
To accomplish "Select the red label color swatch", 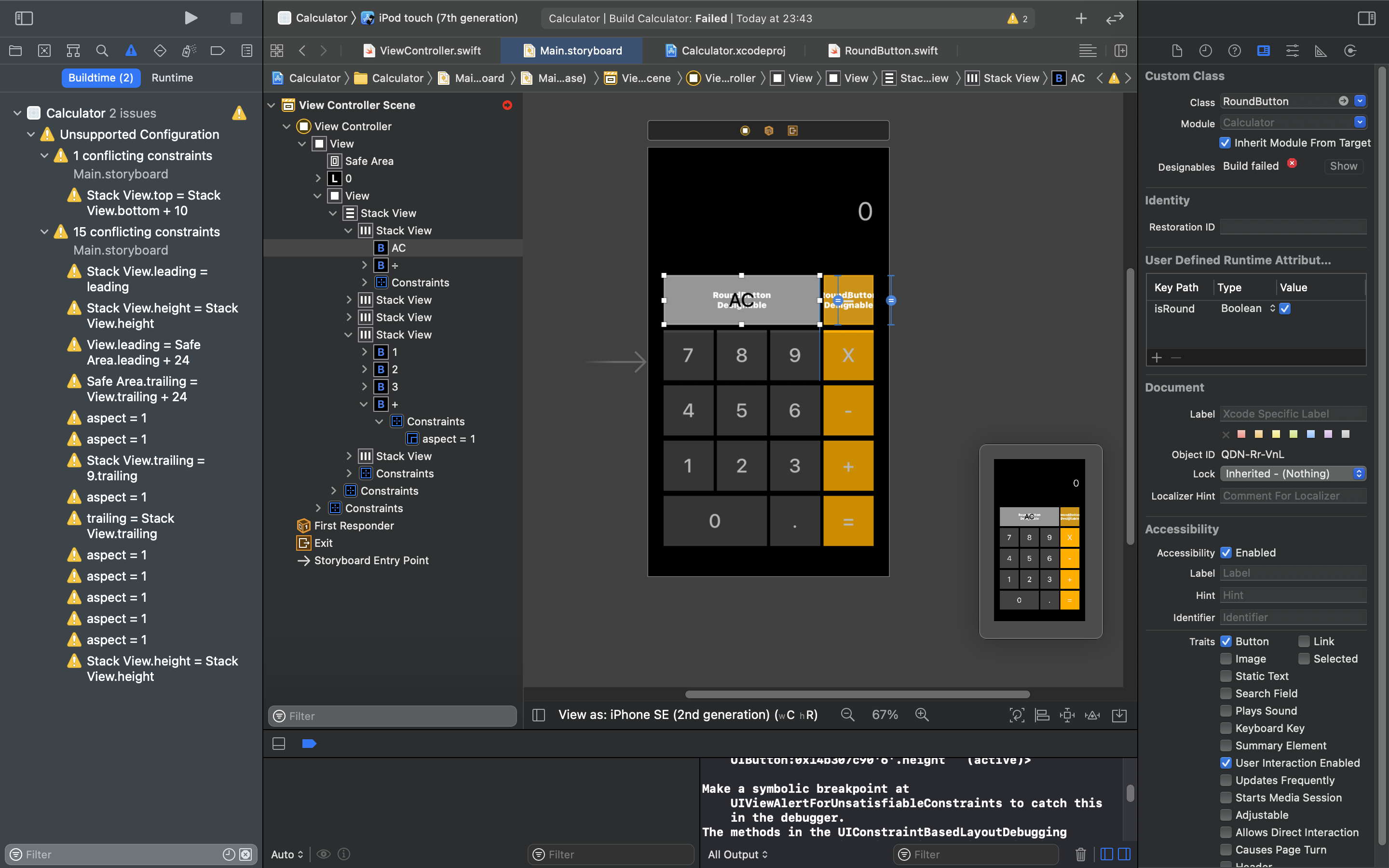I will pyautogui.click(x=1241, y=434).
